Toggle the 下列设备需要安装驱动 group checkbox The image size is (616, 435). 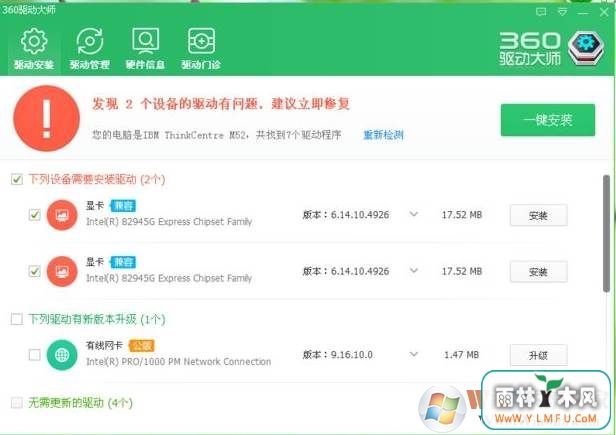pyautogui.click(x=16, y=180)
